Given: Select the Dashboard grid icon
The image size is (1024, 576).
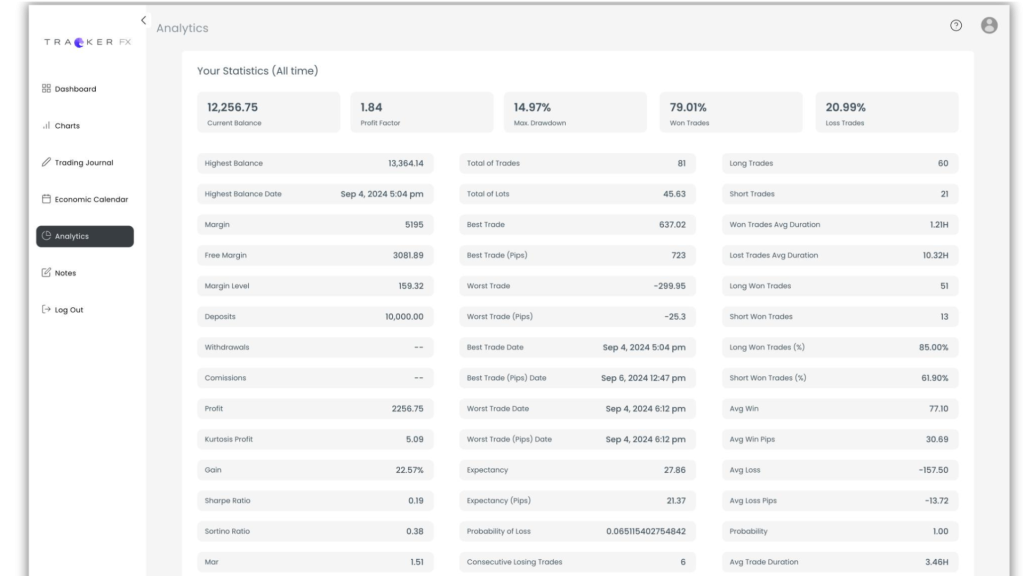Looking at the screenshot, I should tap(45, 88).
